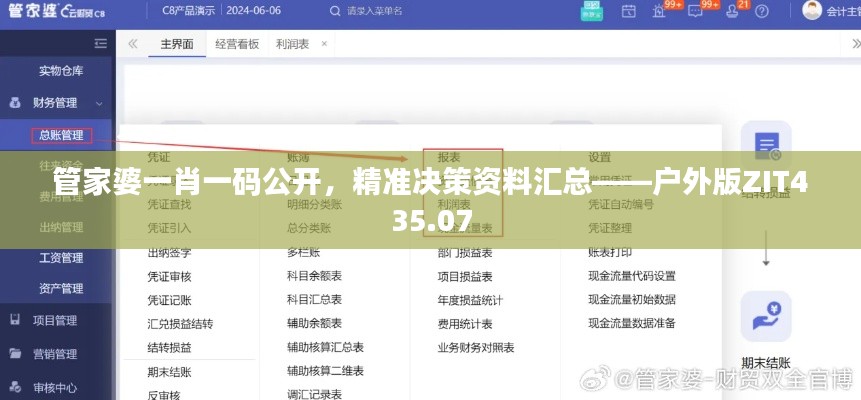Open 现金流量代码设置 menu entry
Screen dimensions: 861x400
pos(632,276)
